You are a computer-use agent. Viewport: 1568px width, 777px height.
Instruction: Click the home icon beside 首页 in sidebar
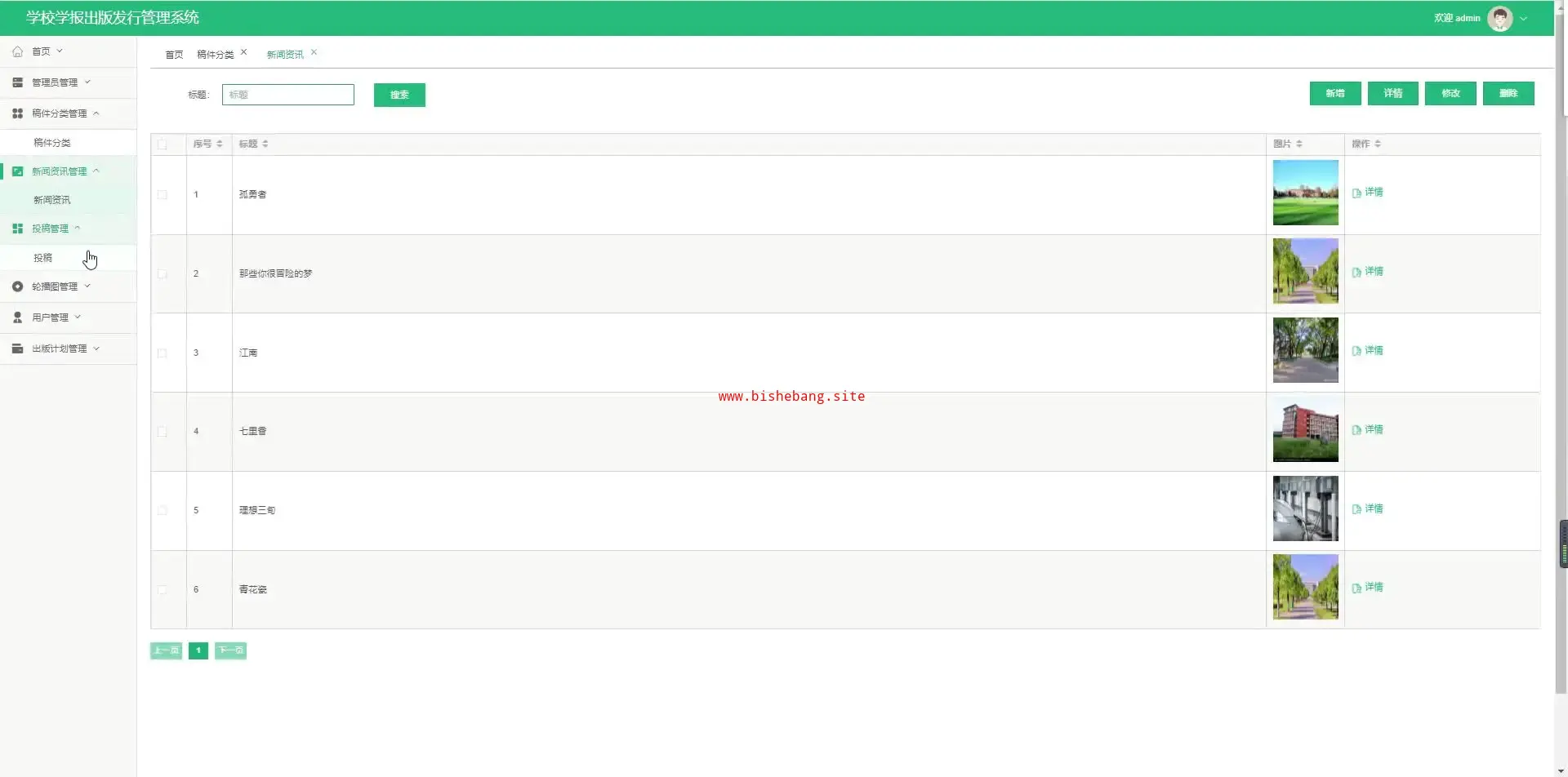click(17, 51)
